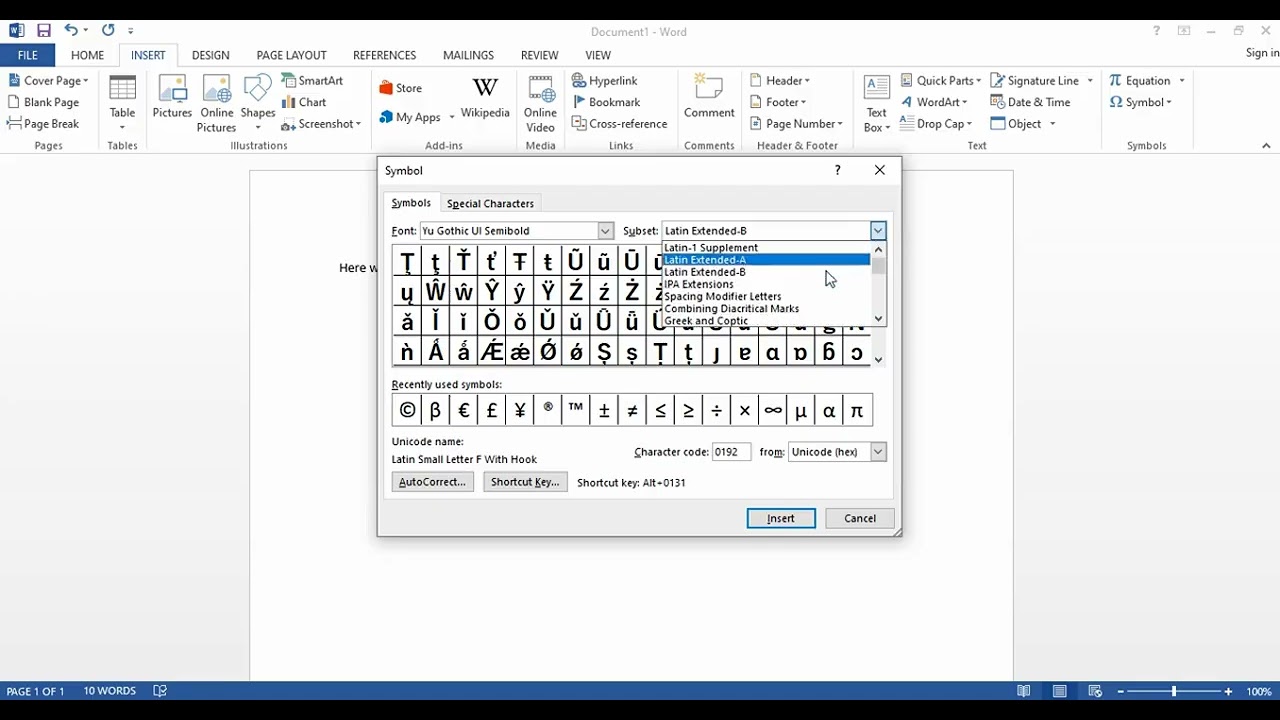1280x720 pixels.
Task: Open the Pictures insert tool
Action: [x=172, y=98]
